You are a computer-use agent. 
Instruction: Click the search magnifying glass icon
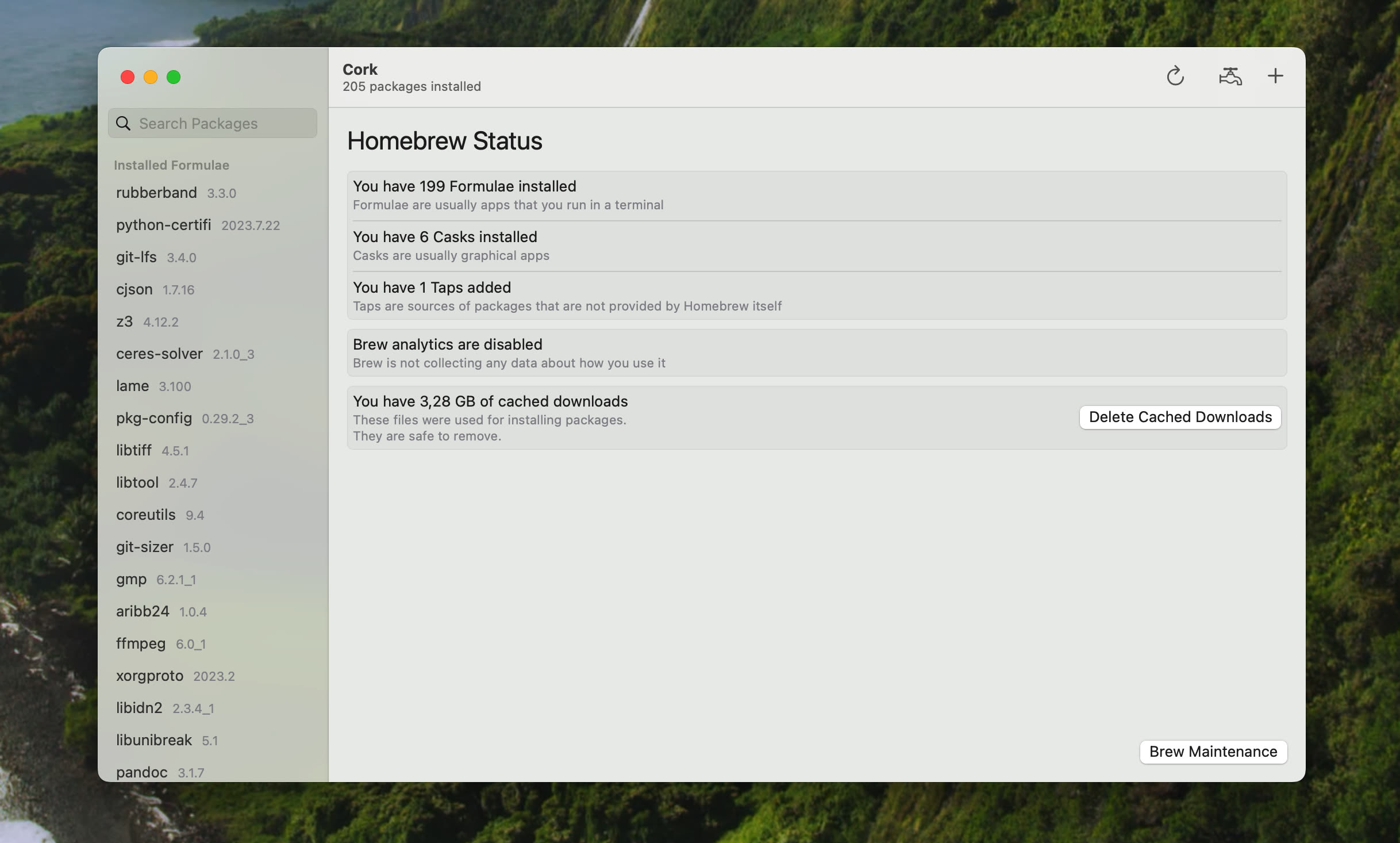(123, 124)
